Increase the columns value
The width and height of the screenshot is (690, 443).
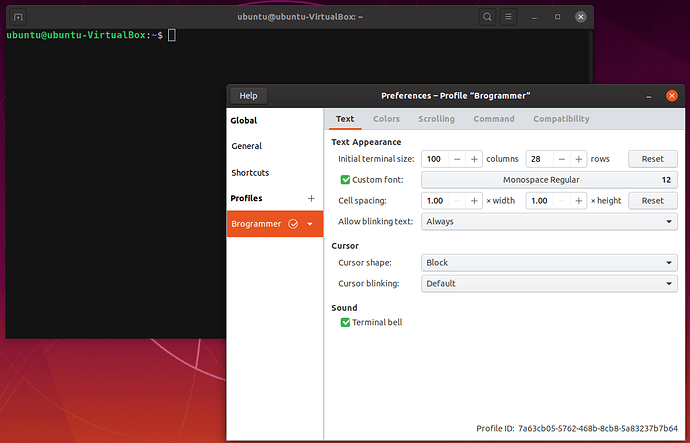click(x=474, y=159)
